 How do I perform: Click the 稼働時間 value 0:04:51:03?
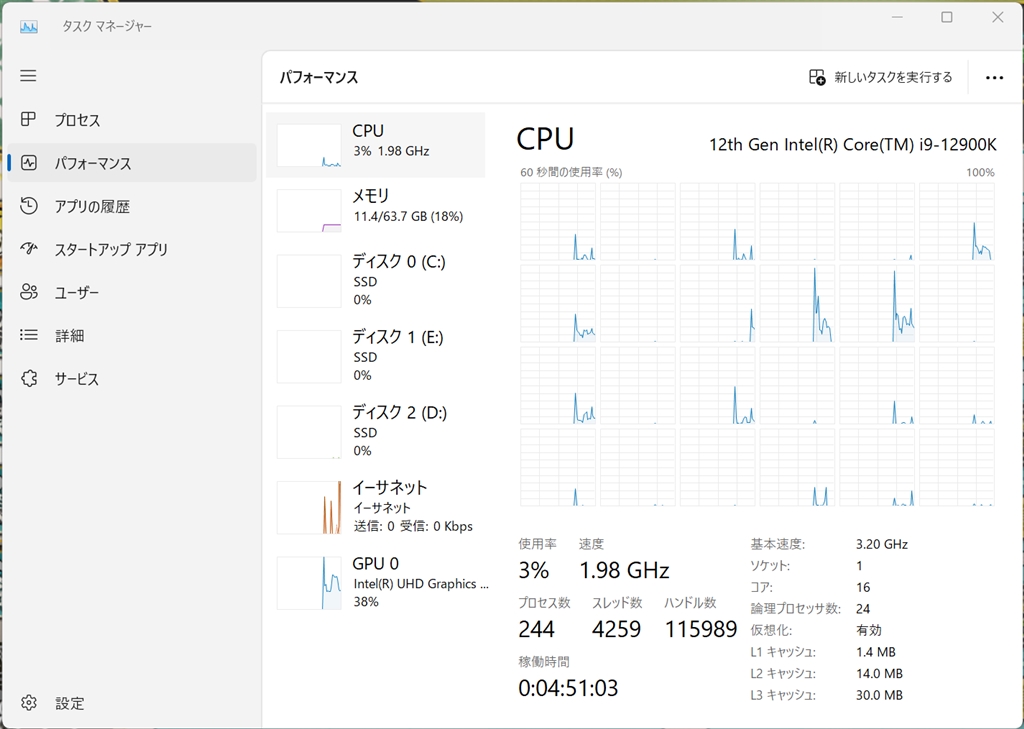click(568, 688)
